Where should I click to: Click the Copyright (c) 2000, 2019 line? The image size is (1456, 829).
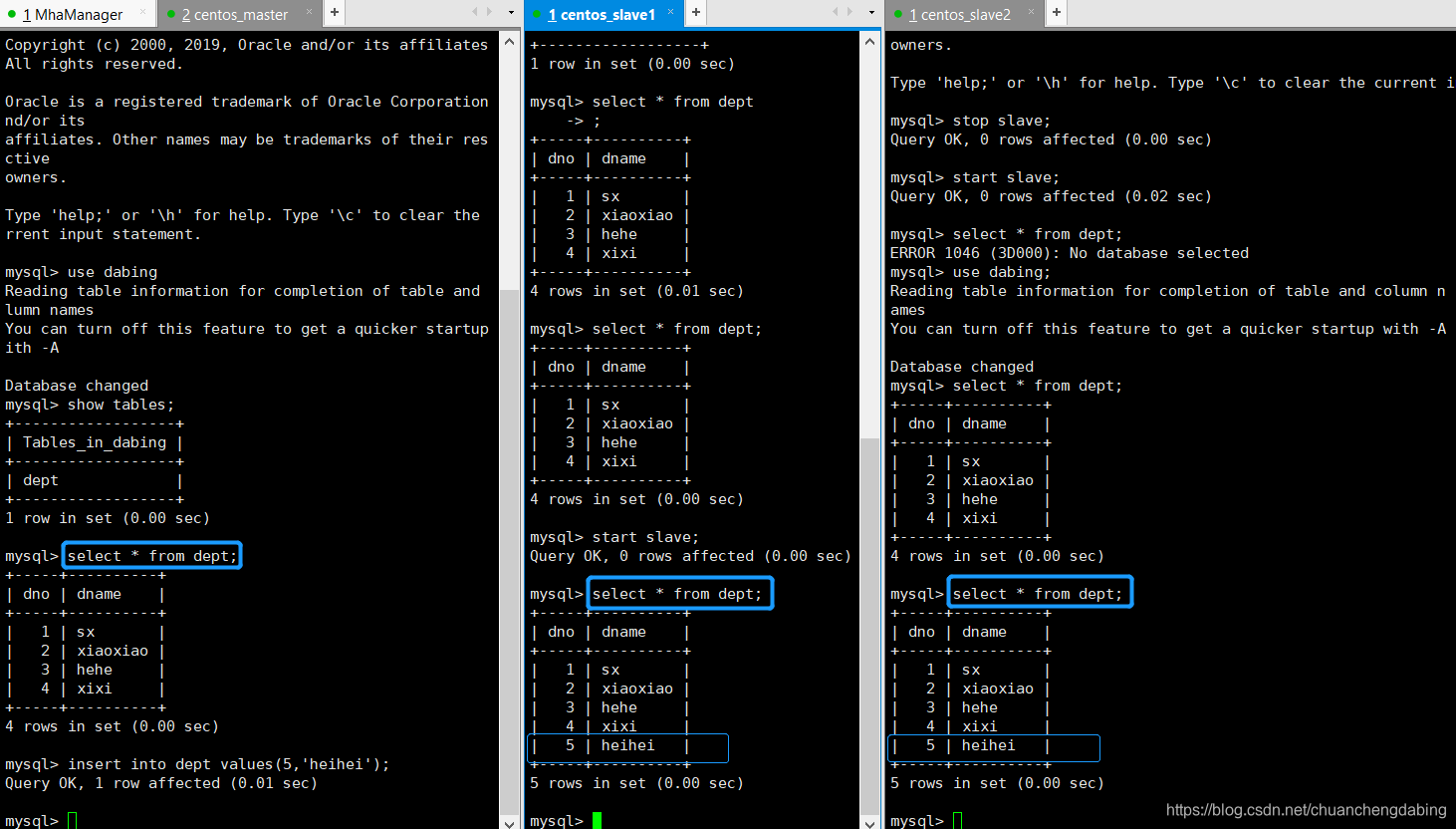[x=246, y=45]
